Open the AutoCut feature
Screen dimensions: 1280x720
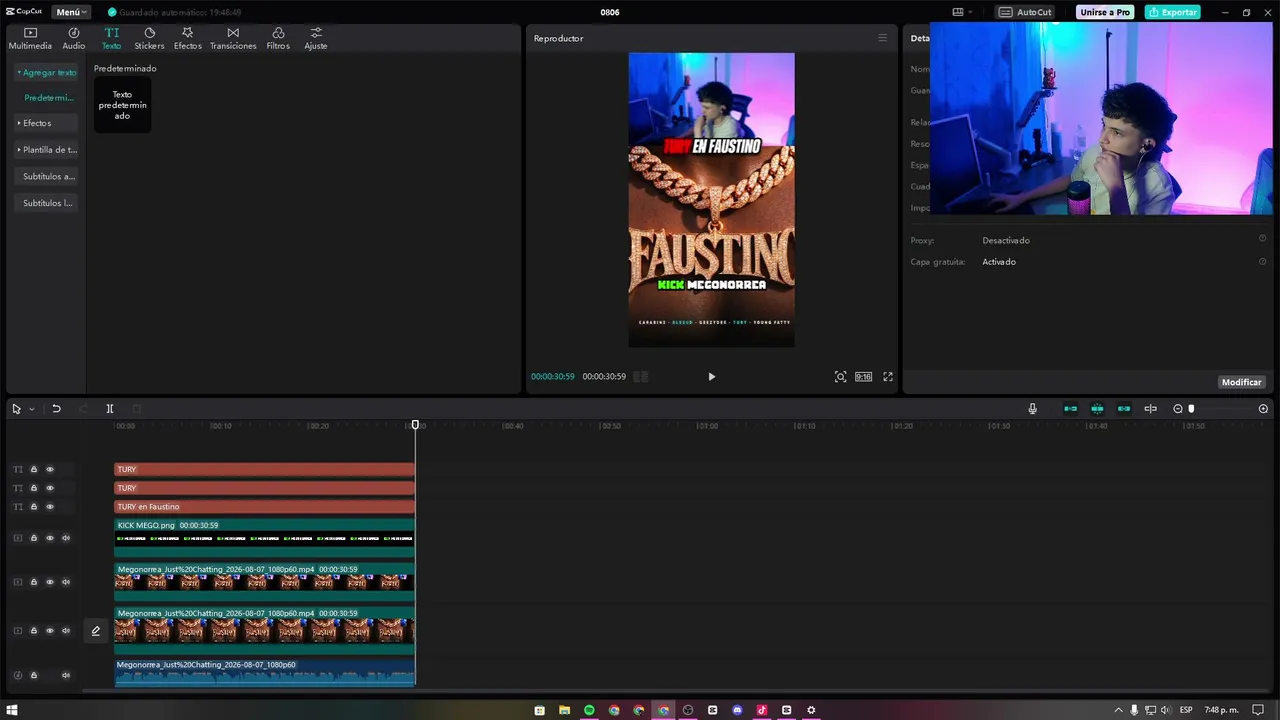tap(1025, 12)
